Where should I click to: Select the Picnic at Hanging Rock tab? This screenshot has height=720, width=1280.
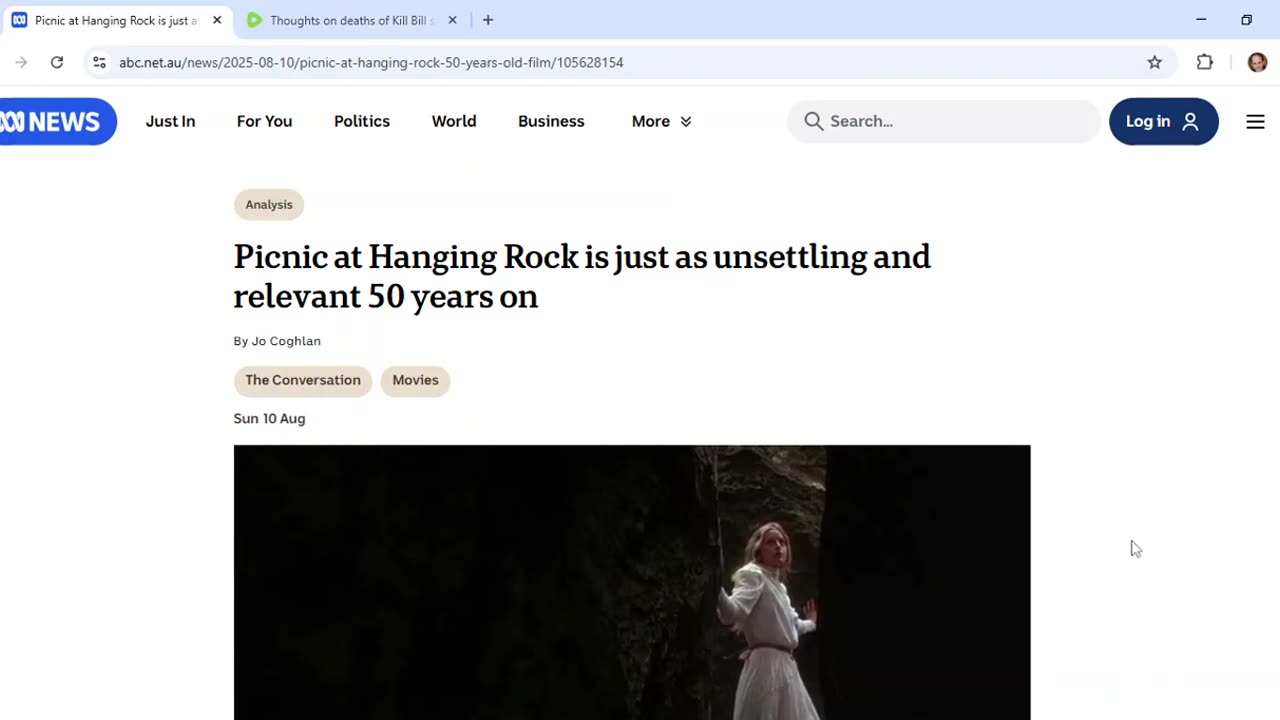115,20
